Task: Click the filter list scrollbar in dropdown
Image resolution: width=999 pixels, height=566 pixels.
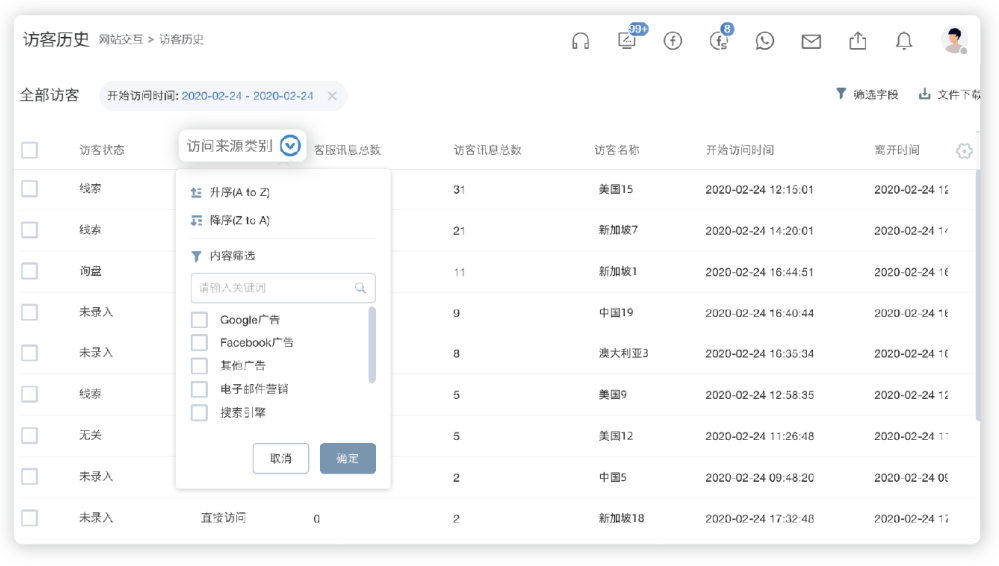Action: (372, 345)
